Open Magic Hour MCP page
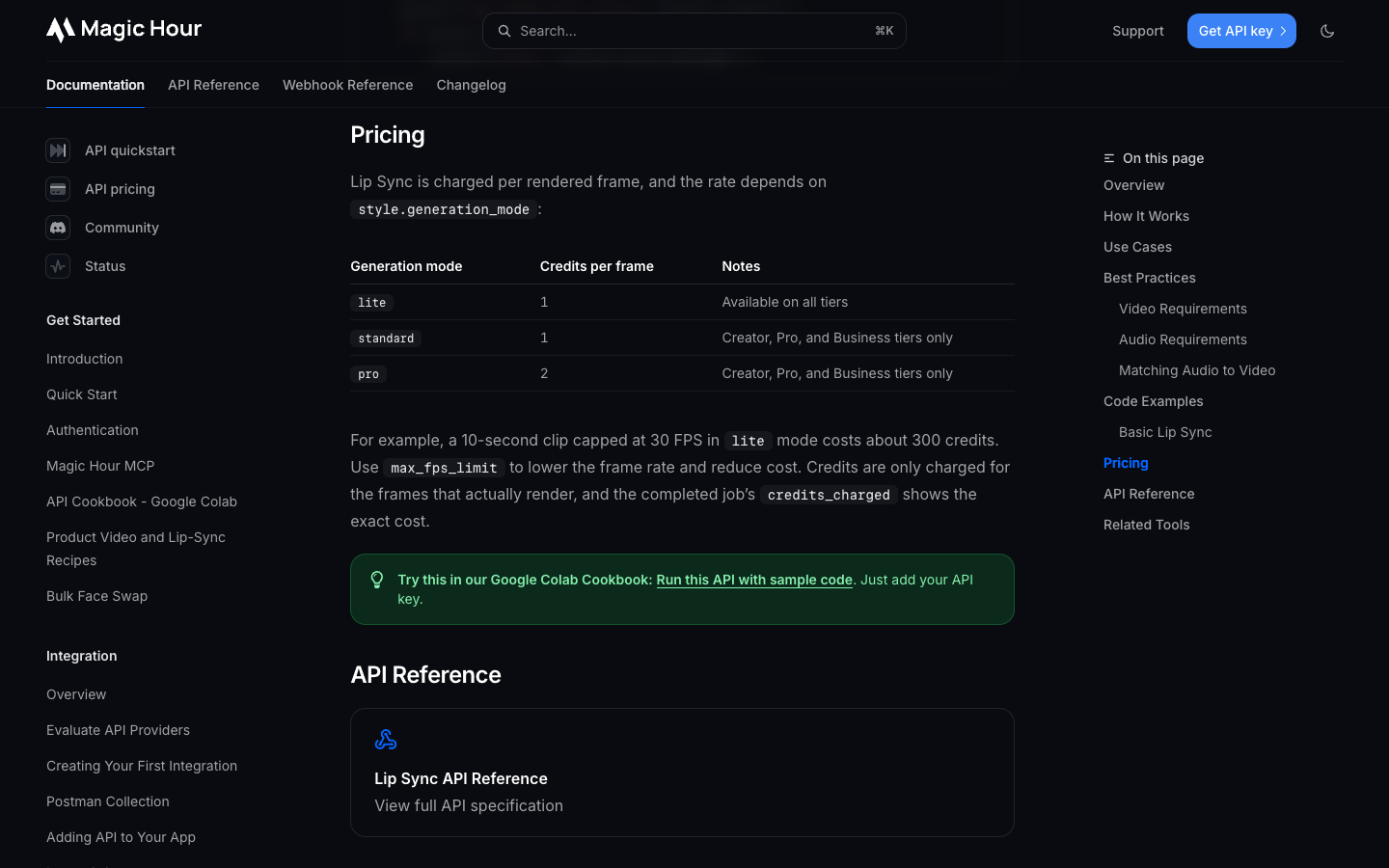 pyautogui.click(x=100, y=466)
